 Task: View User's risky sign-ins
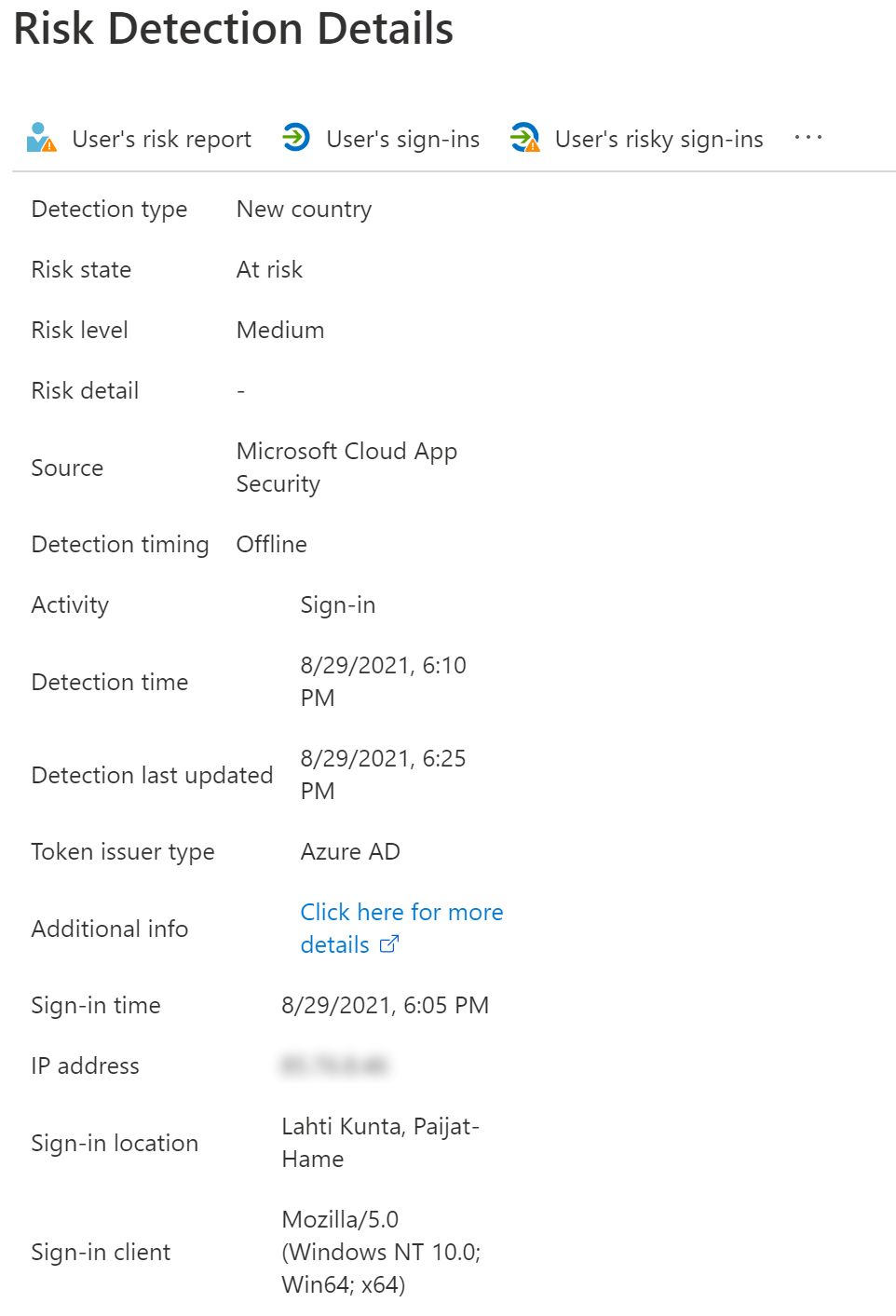pyautogui.click(x=658, y=139)
